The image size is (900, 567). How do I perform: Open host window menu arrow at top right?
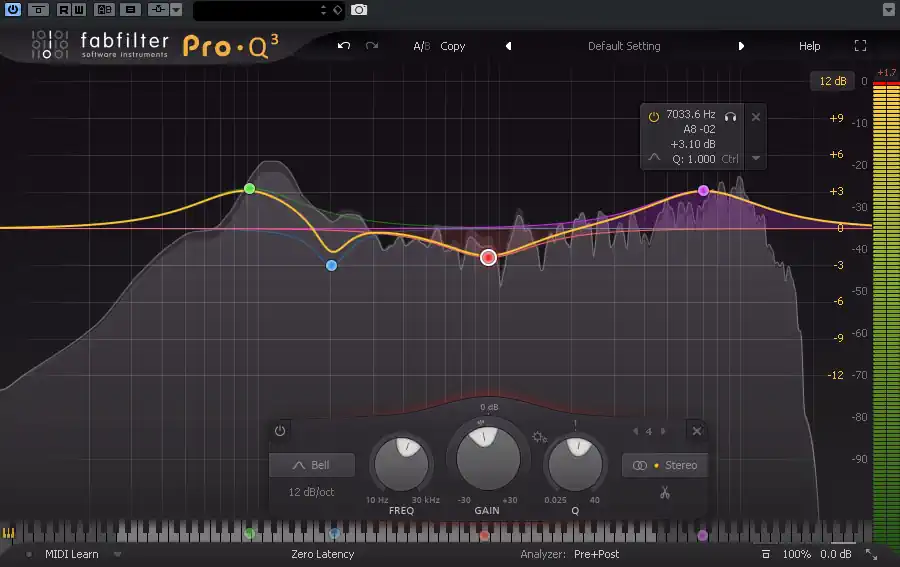[x=888, y=10]
